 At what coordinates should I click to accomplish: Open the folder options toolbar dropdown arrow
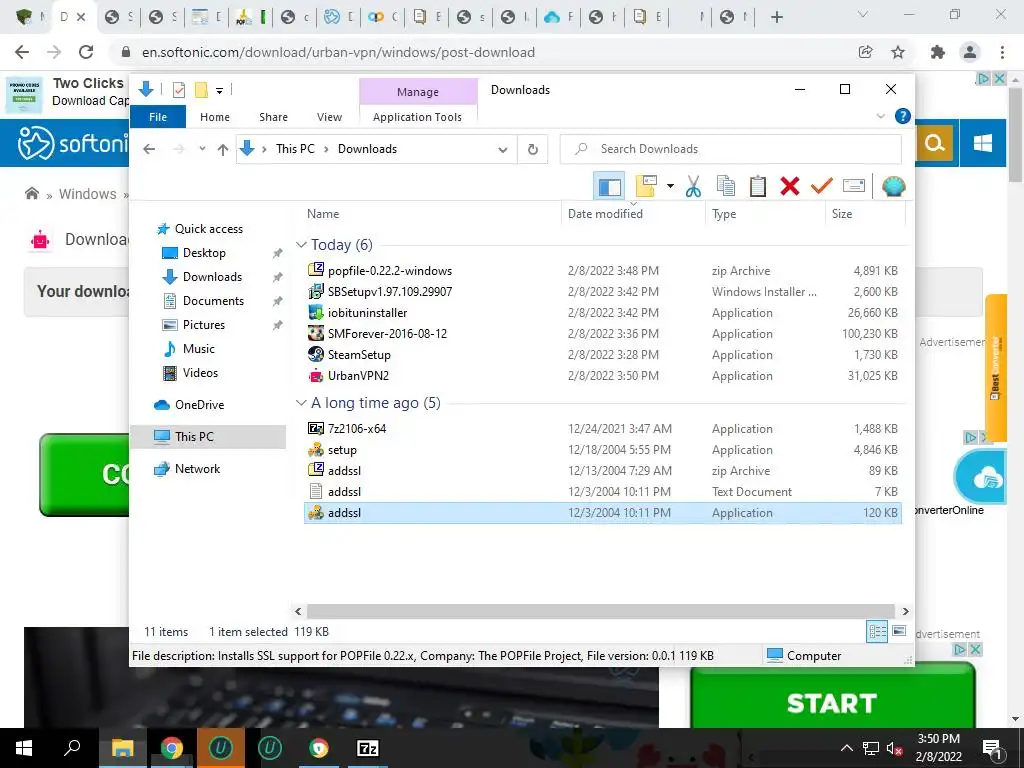(x=670, y=187)
